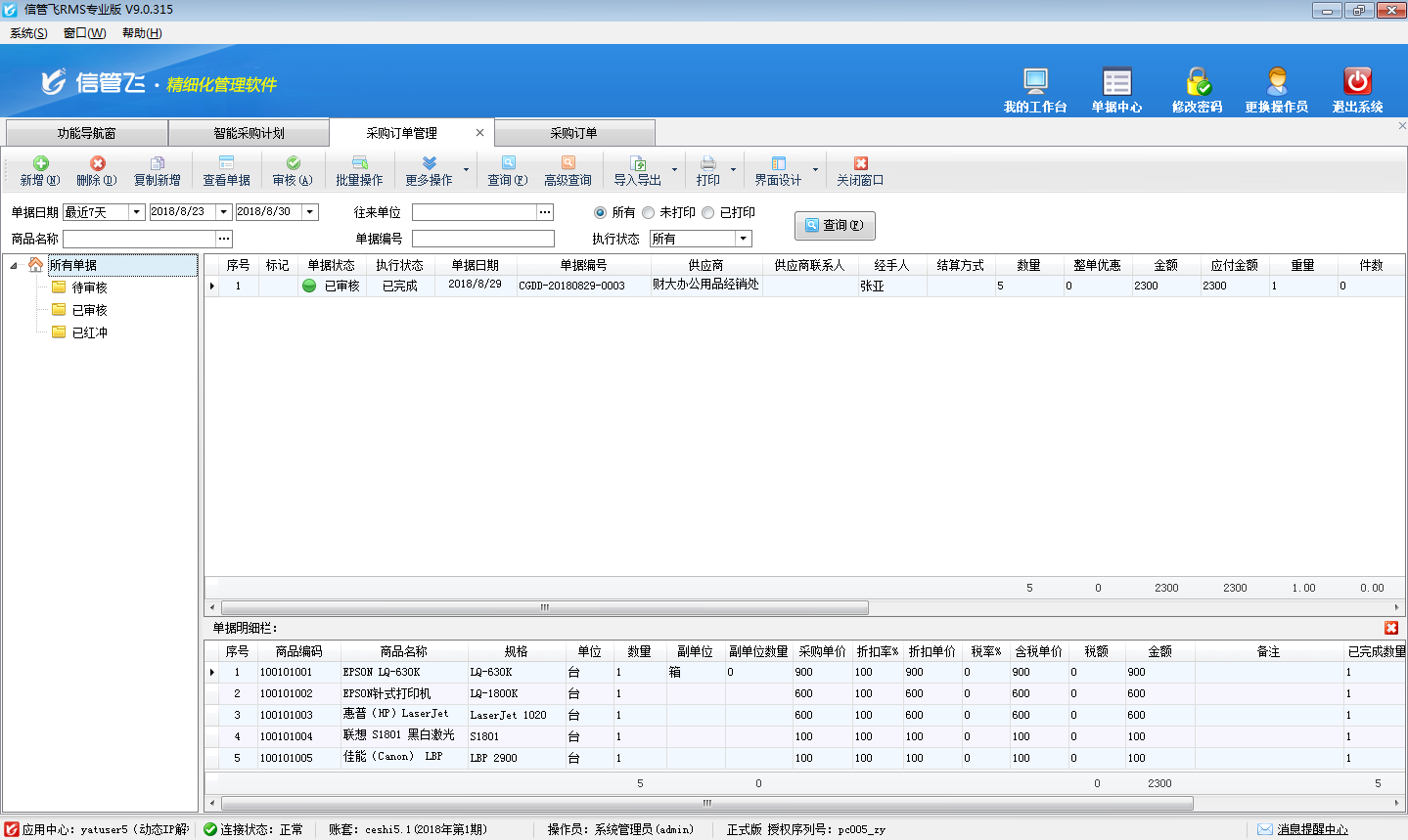Expand the 最近7天 date range dropdown
1408x840 pixels.
pos(136,212)
